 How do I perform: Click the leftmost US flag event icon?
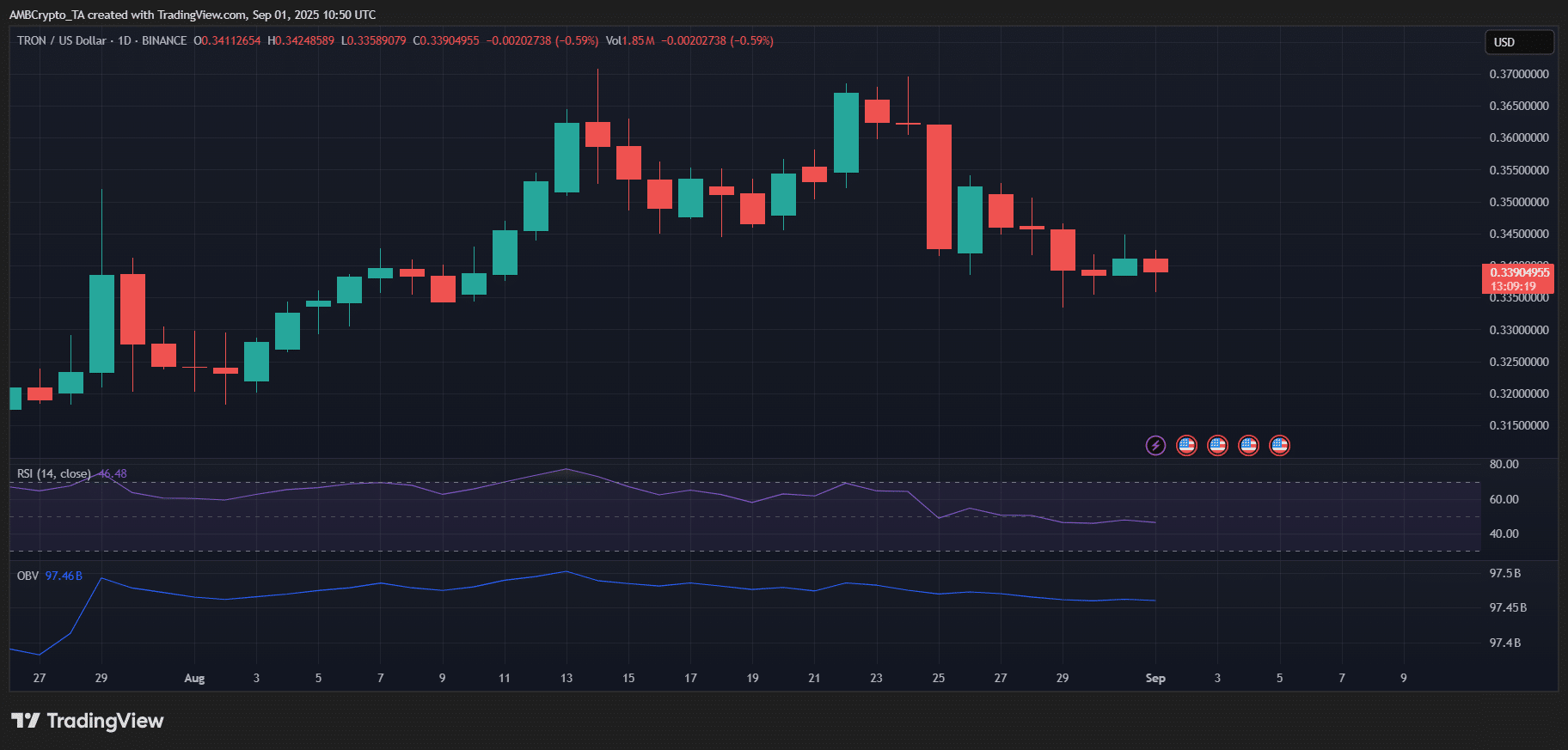click(x=1186, y=445)
